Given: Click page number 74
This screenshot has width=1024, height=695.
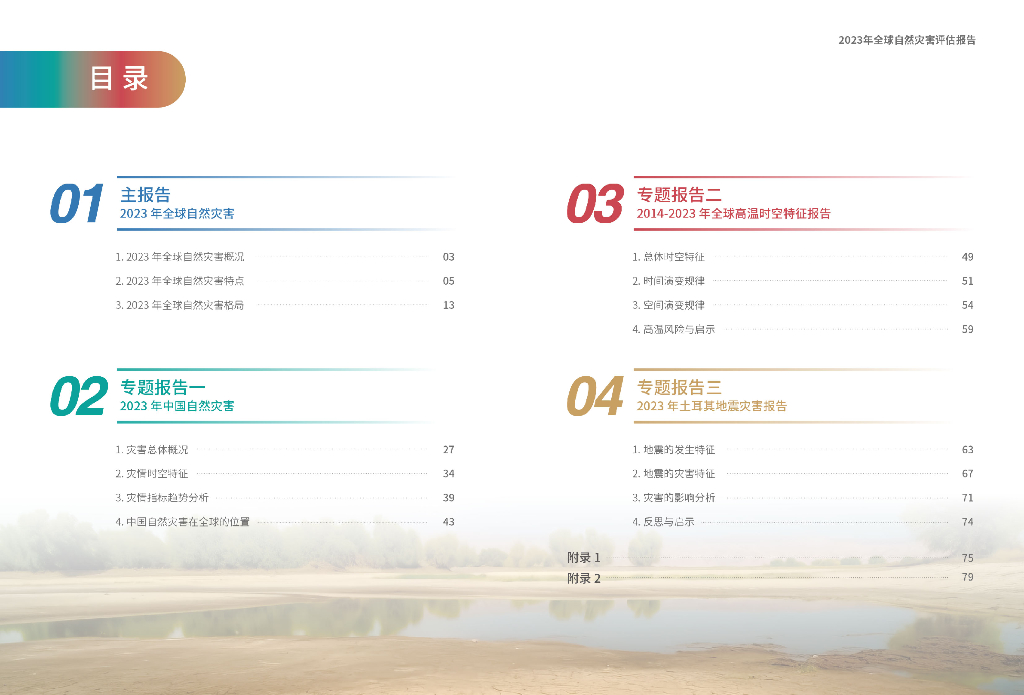Looking at the screenshot, I should coord(968,522).
